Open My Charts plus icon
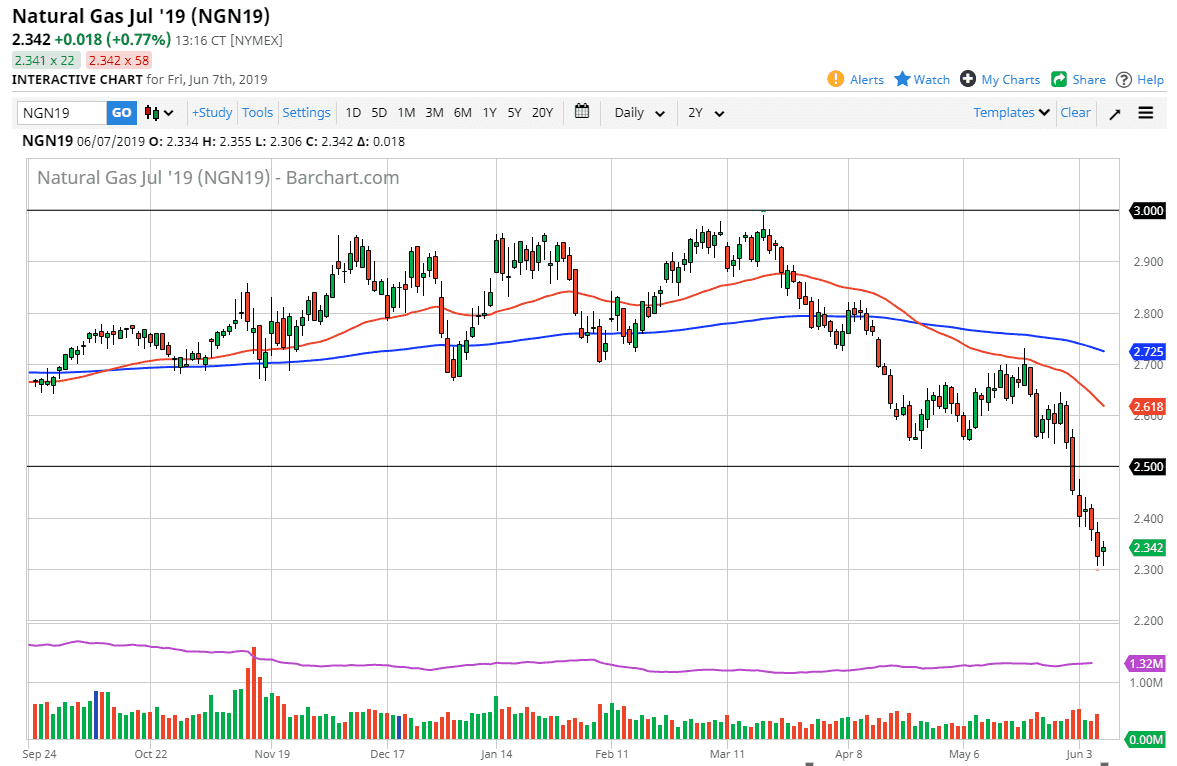This screenshot has height=766, width=1177. (x=968, y=80)
